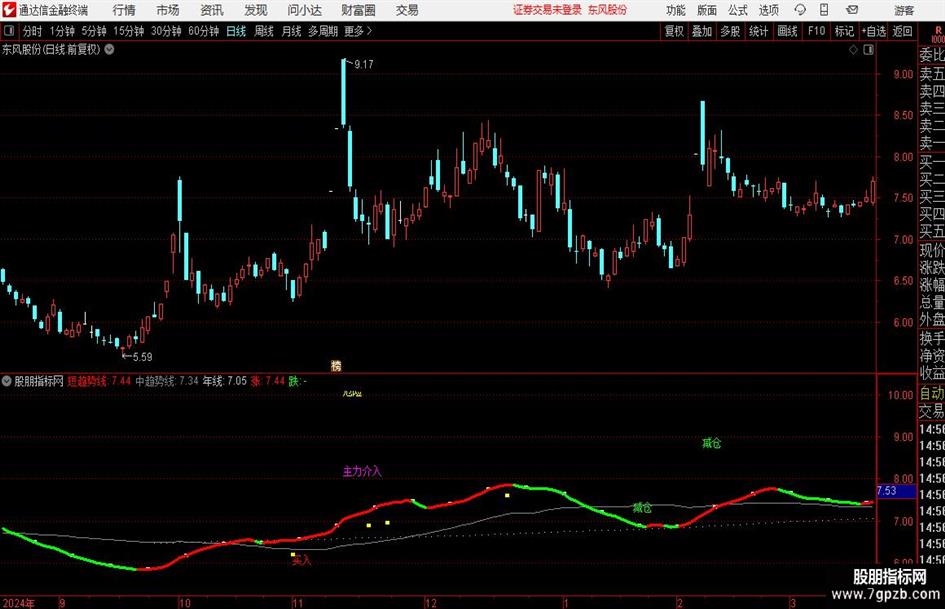Click the 自动 button in the side panel
Viewport: 945px width, 609px height.
932,393
